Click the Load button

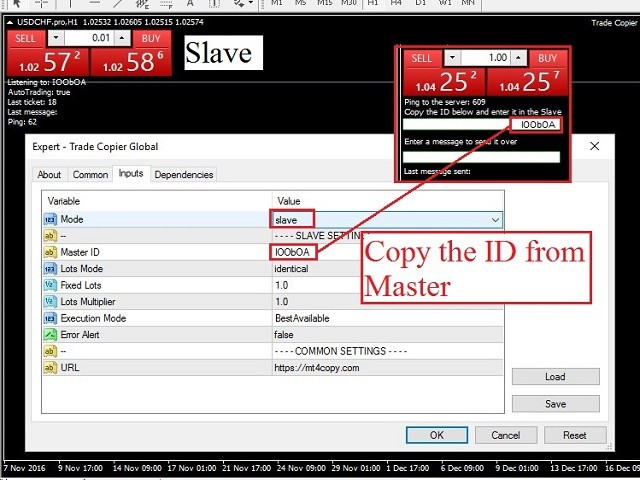pyautogui.click(x=556, y=376)
